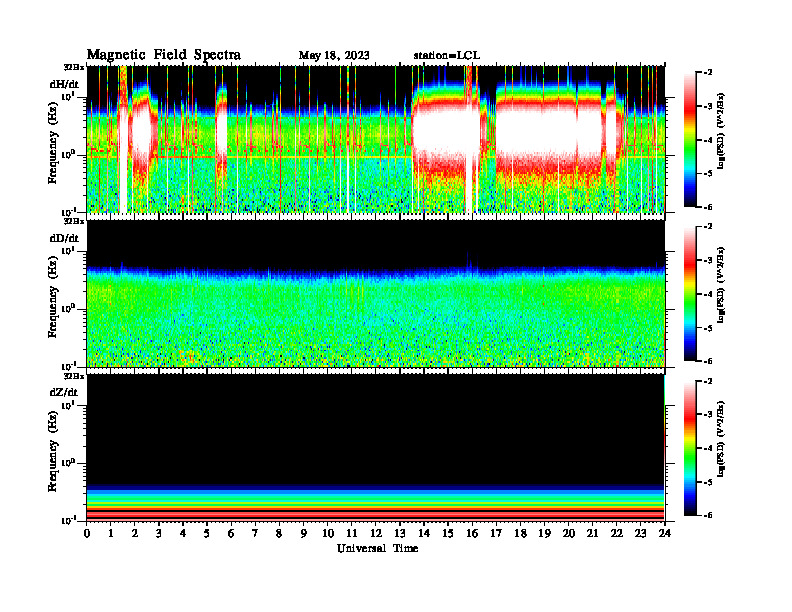Click hour "4" on the Universal Time axis

point(183,533)
